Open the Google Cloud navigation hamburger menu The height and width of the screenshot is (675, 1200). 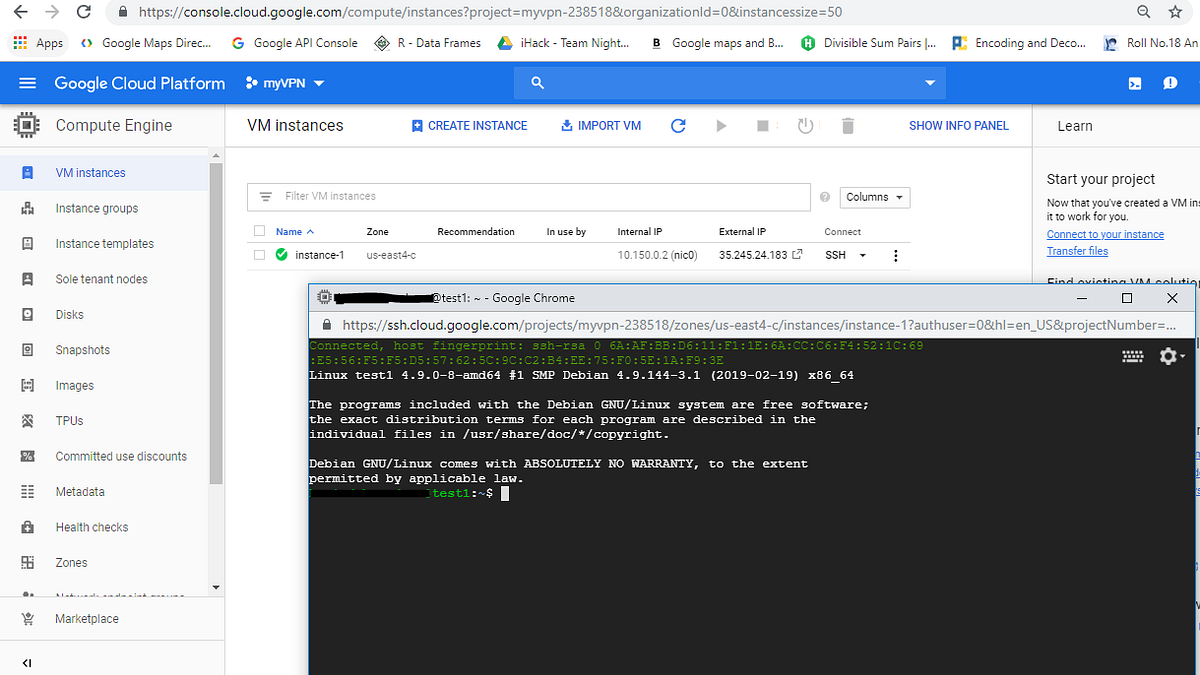27,83
